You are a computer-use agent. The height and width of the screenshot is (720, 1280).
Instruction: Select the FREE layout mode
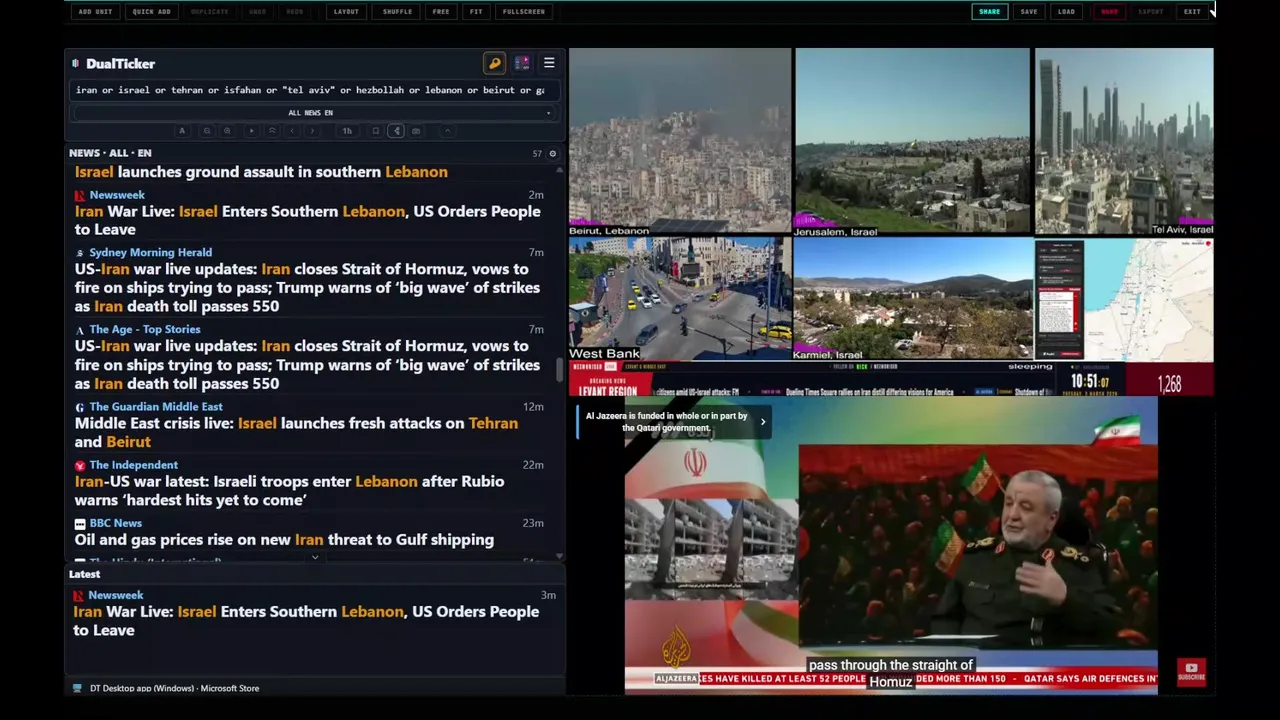(441, 12)
